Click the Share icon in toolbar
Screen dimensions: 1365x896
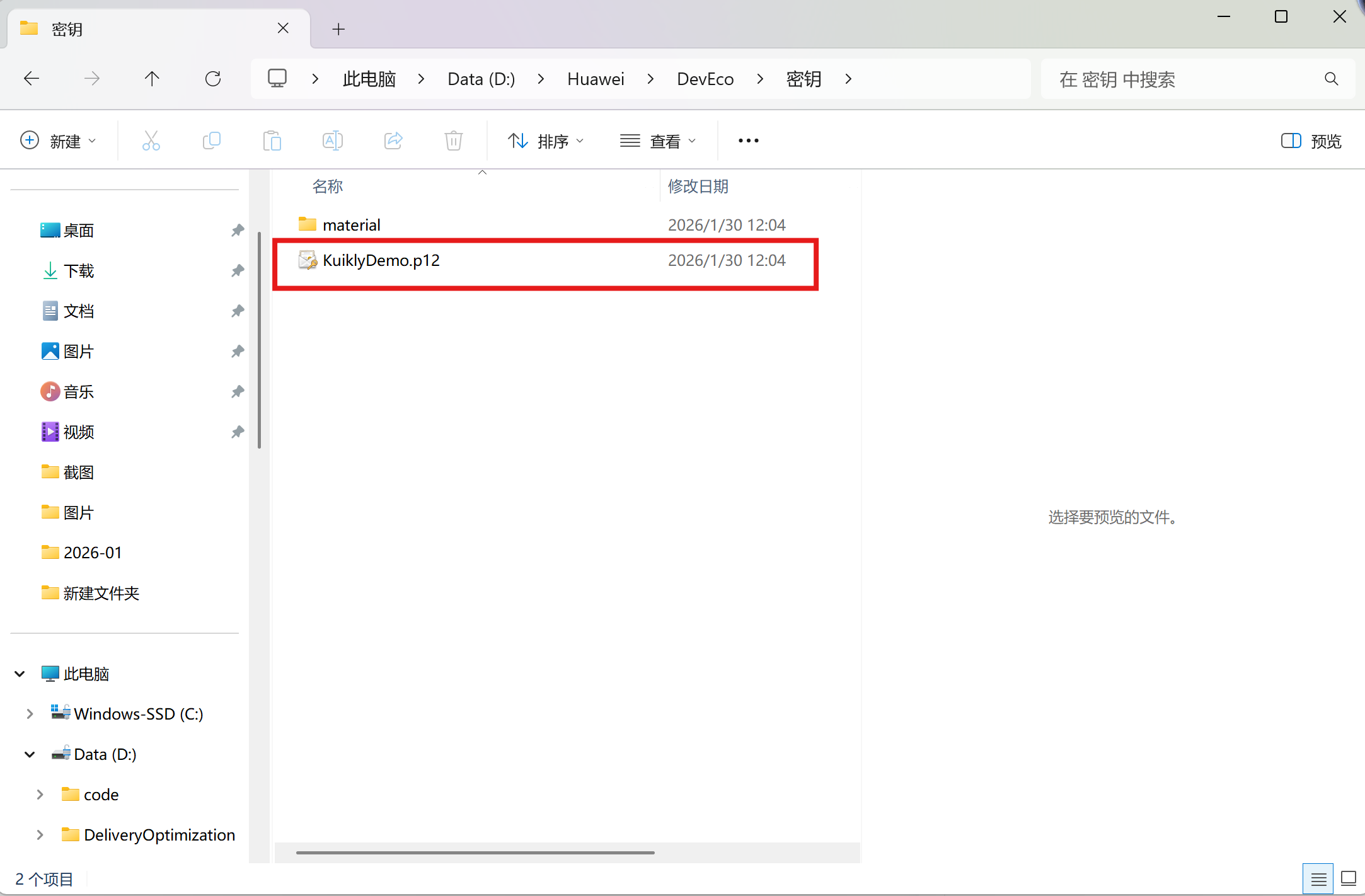(393, 141)
